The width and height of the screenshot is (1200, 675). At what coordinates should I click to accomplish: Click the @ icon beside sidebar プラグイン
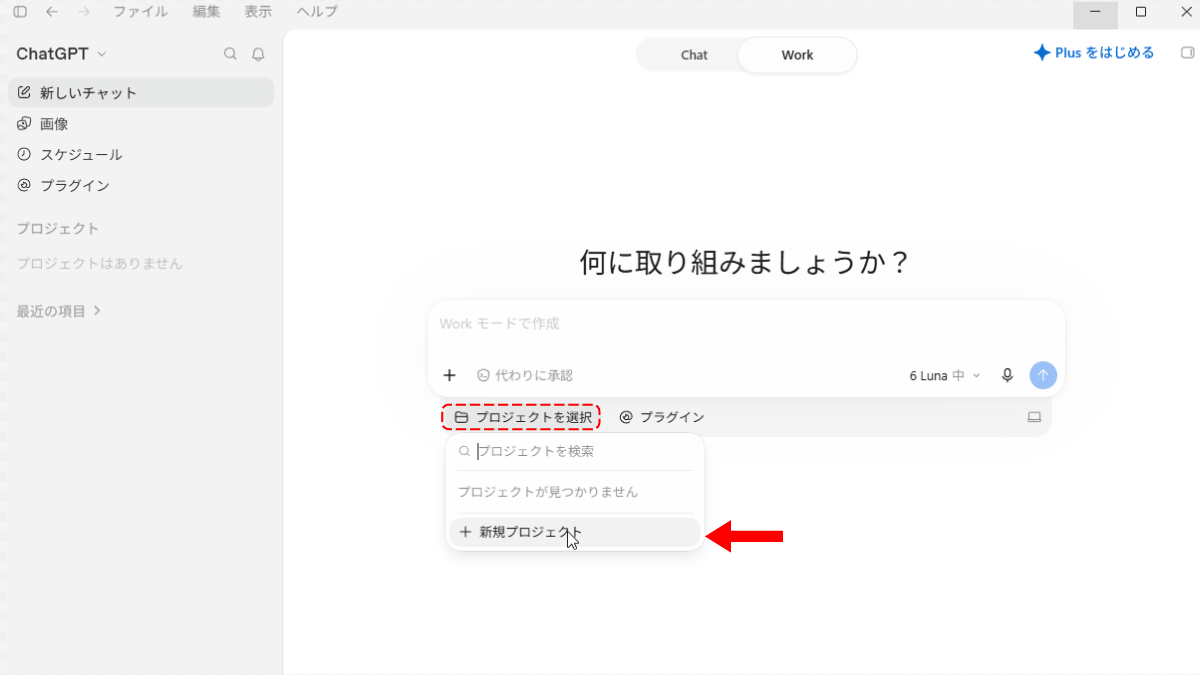[24, 186]
